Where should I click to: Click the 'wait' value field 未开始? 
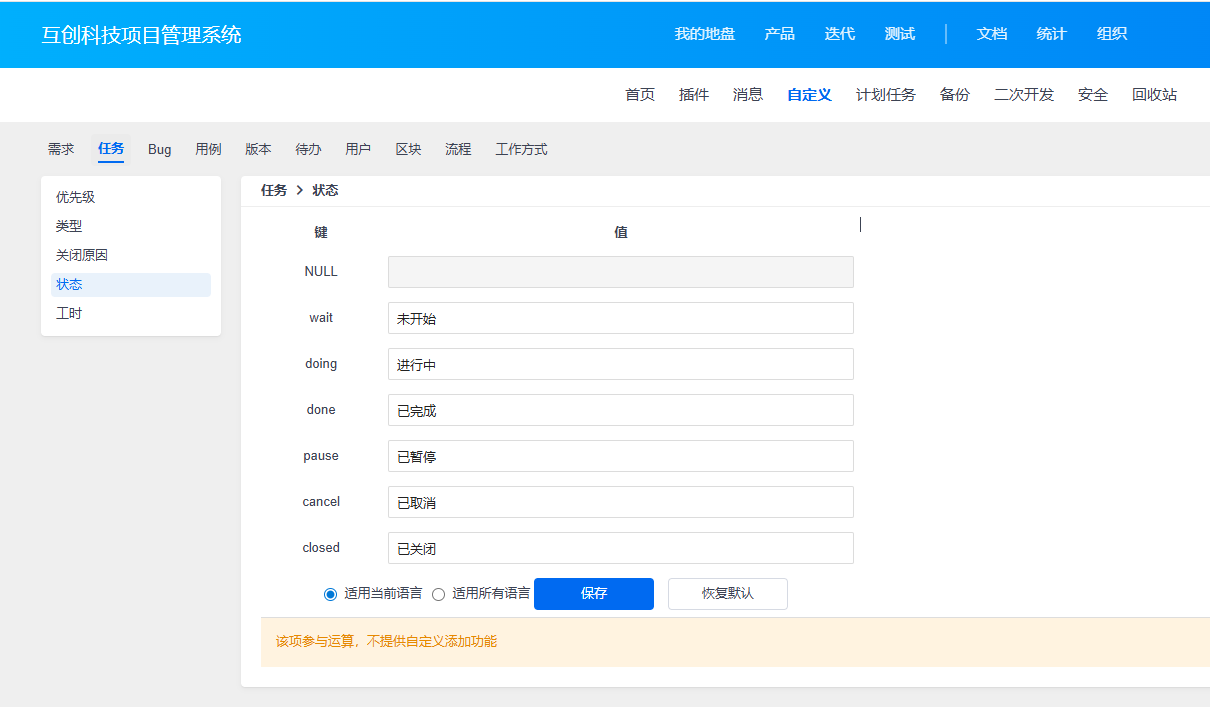pos(620,319)
